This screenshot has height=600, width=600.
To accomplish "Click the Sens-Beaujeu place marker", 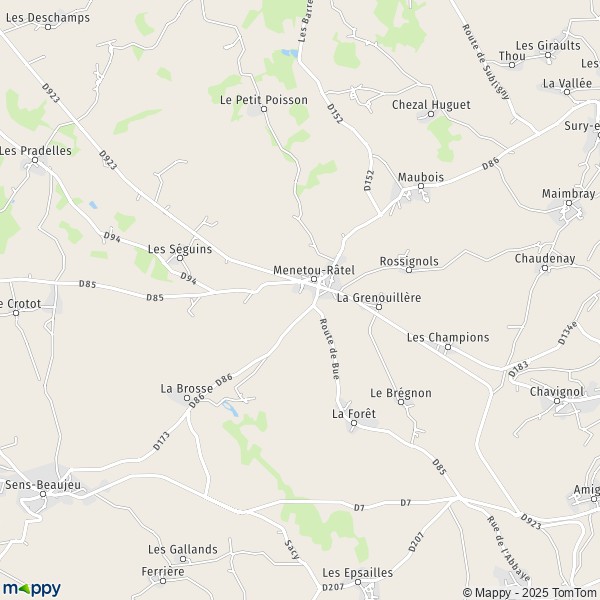I will [x=43, y=494].
